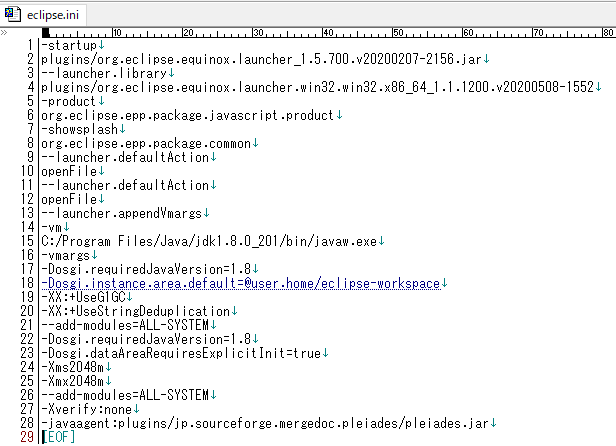Click -Xms2048m on line 24
616x446 pixels.
point(73,367)
